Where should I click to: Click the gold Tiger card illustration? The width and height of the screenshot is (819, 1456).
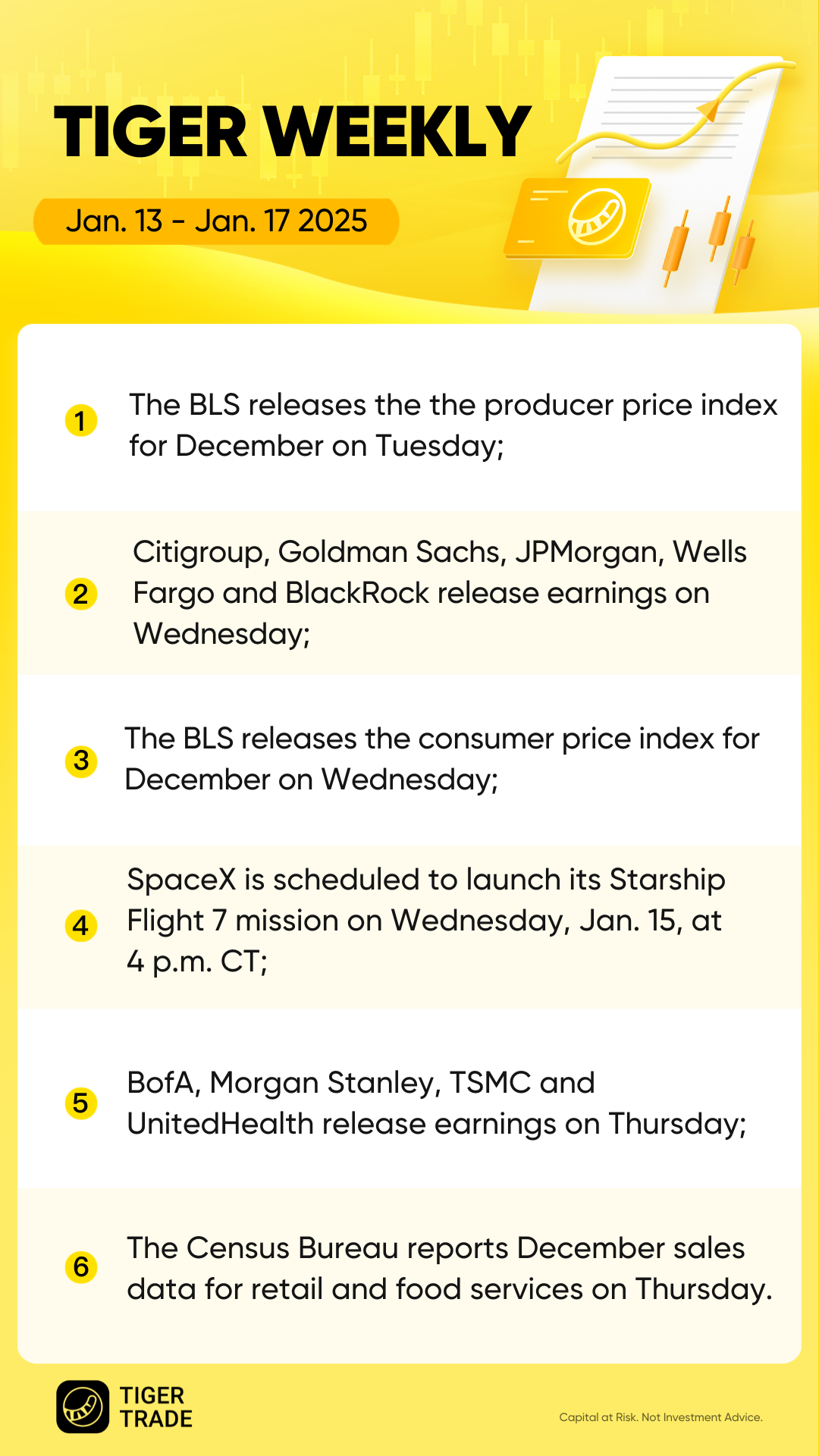click(578, 218)
